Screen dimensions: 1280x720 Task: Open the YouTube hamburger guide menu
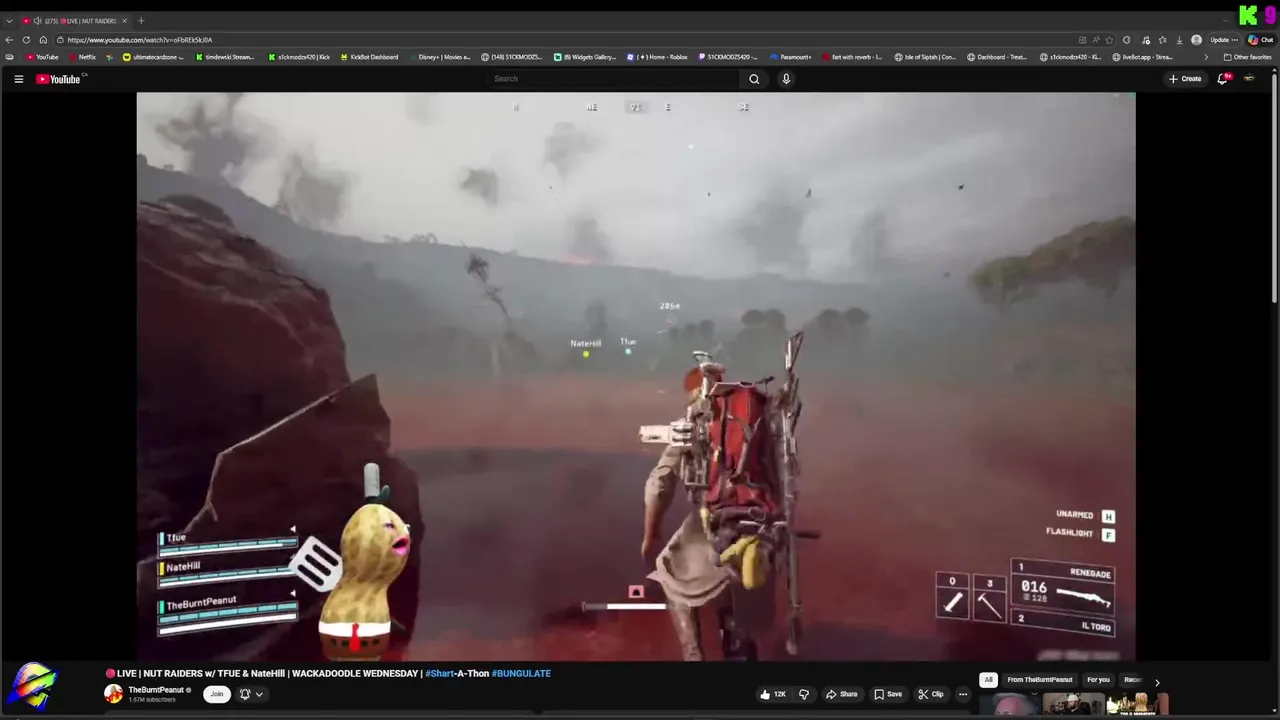pos(18,79)
